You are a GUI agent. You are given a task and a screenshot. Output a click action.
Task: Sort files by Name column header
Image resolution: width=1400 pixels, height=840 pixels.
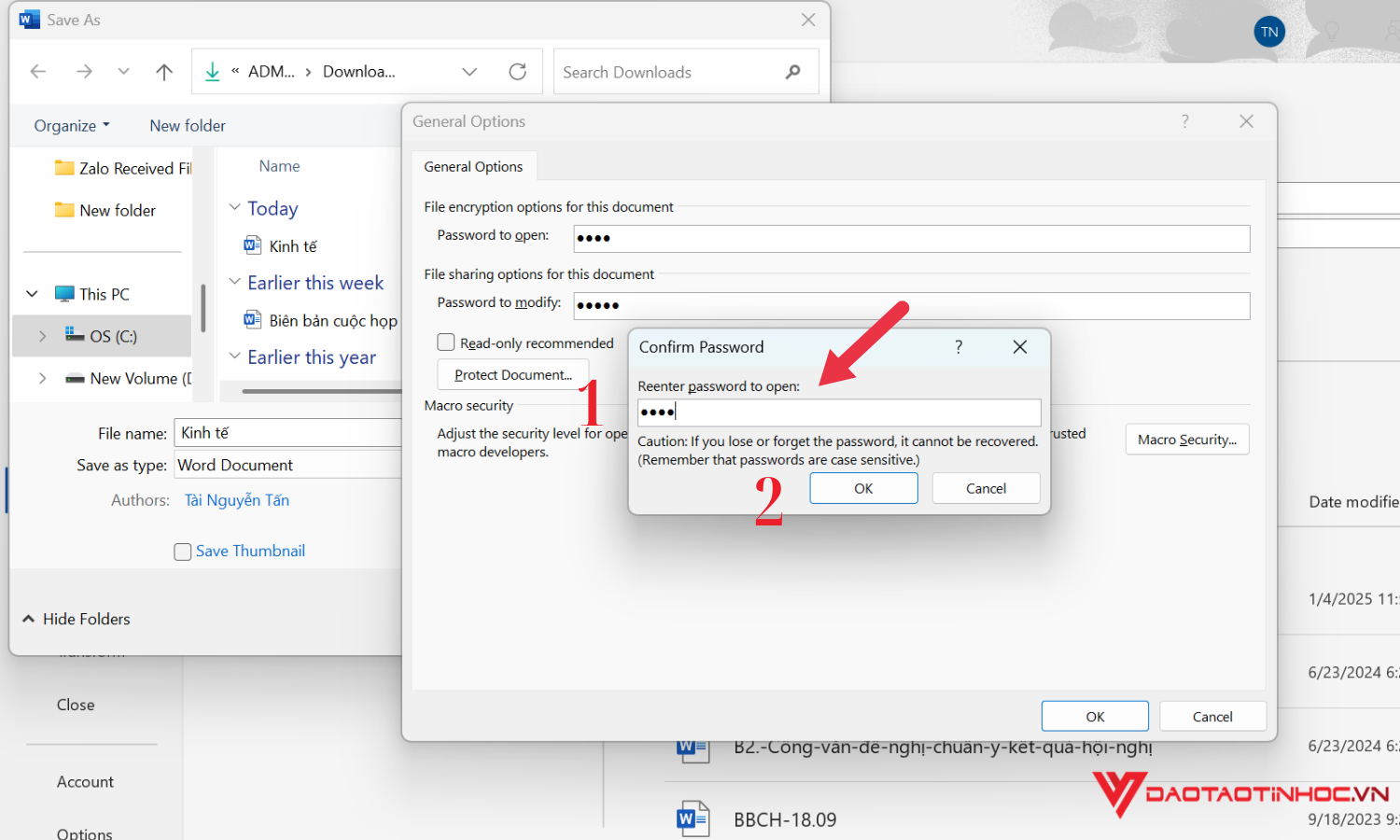pyautogui.click(x=279, y=166)
